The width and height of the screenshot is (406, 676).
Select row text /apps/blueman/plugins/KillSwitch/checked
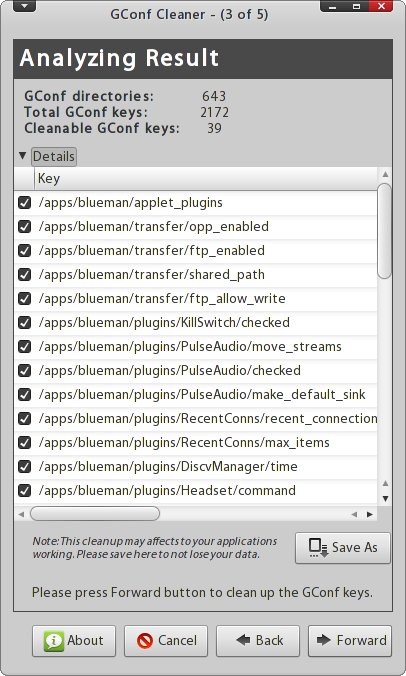tap(164, 322)
